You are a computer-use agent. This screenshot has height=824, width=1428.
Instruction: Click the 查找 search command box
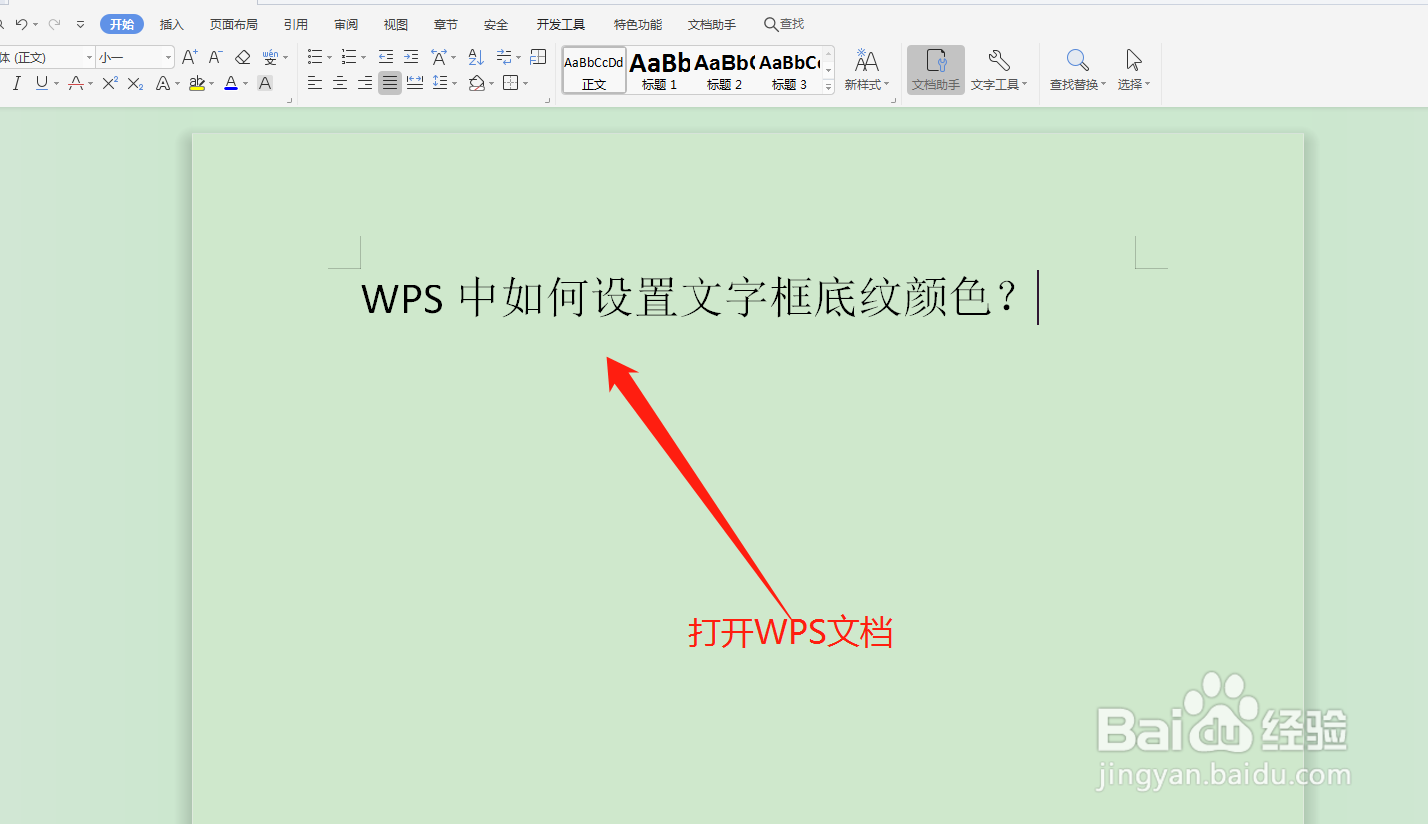click(x=784, y=24)
